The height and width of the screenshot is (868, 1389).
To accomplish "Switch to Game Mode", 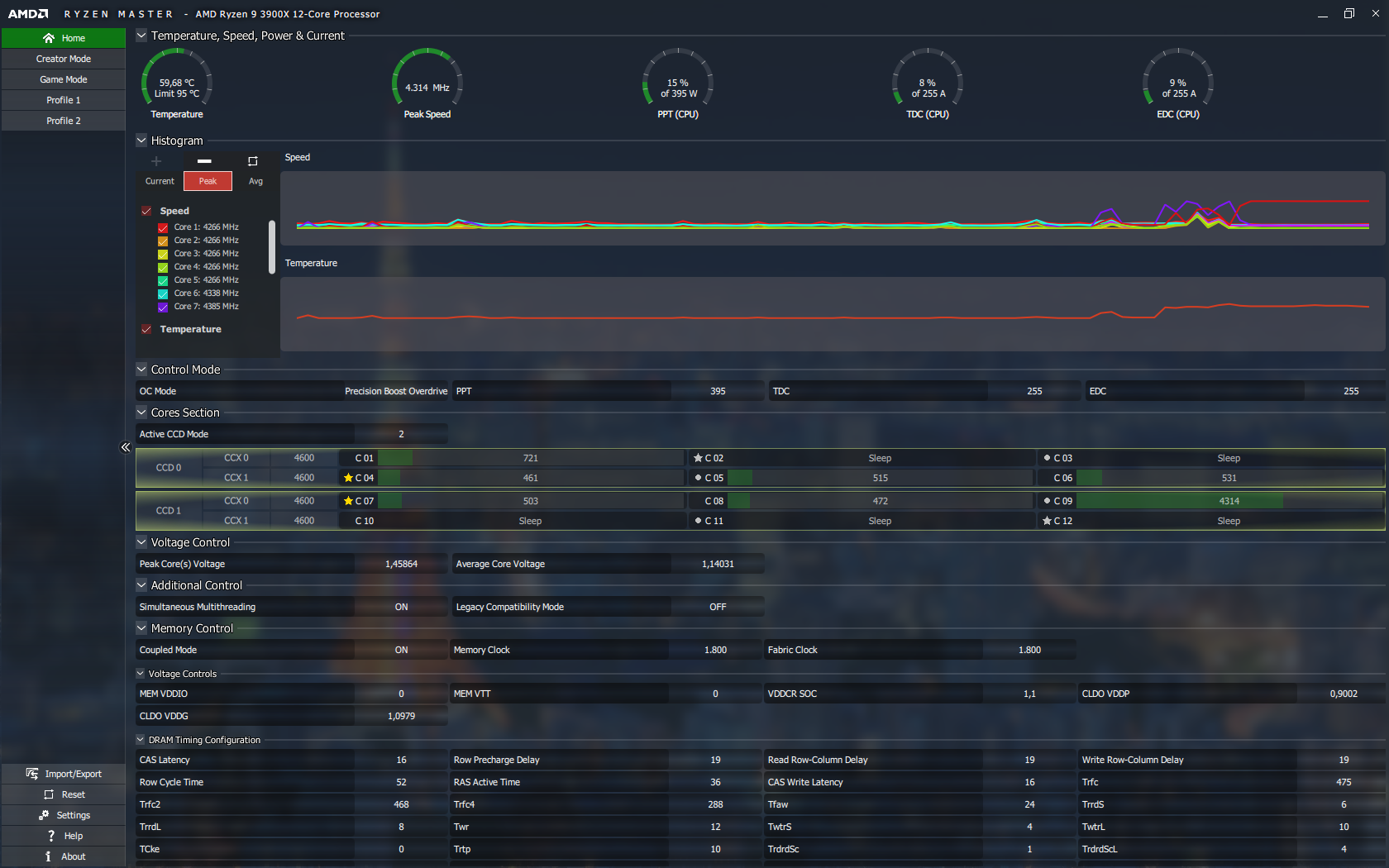I will click(64, 79).
